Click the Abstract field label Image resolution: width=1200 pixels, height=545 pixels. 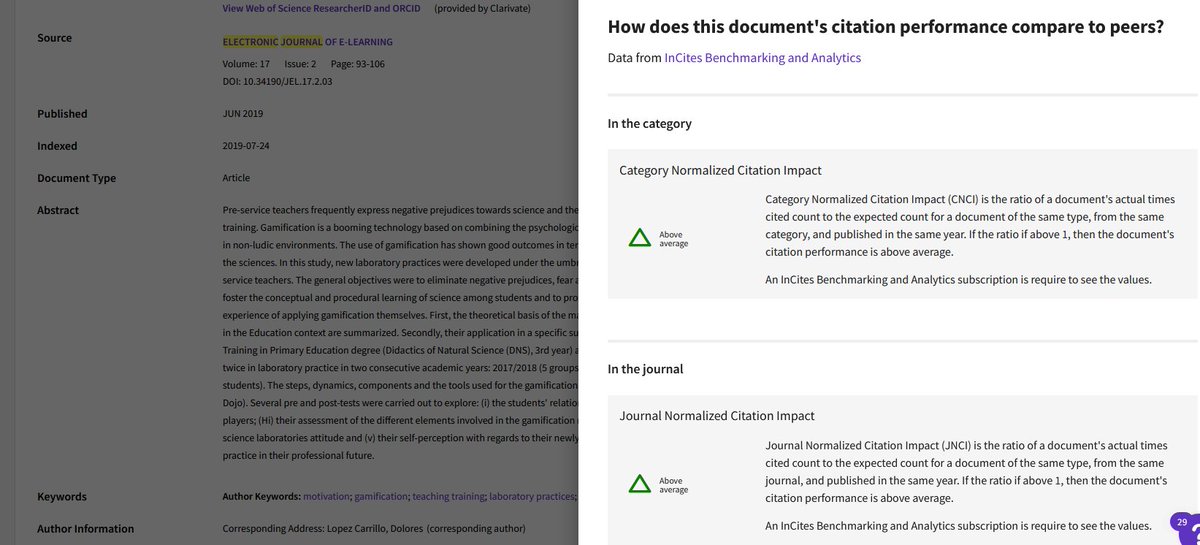pyautogui.click(x=58, y=210)
